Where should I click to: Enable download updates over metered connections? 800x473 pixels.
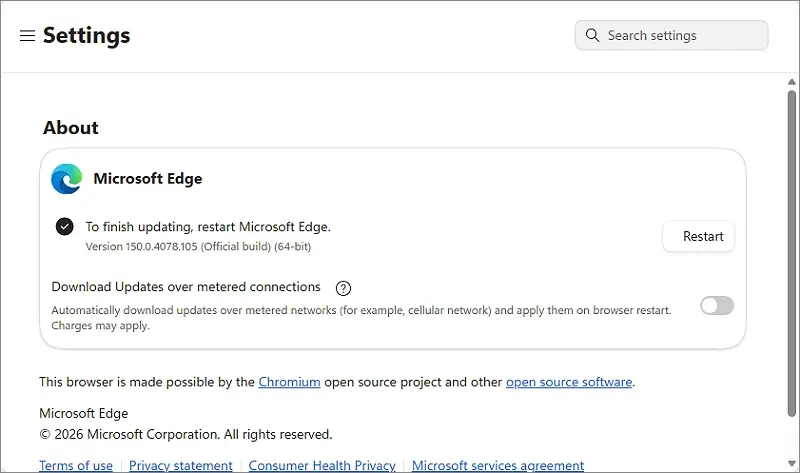pos(717,306)
